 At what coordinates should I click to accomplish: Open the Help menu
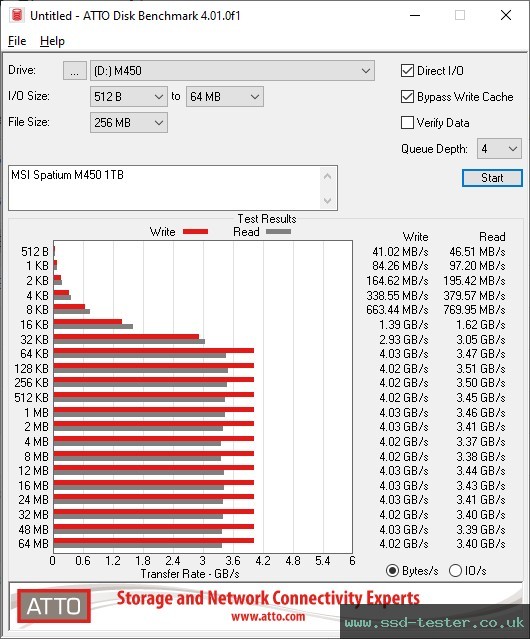click(x=52, y=41)
